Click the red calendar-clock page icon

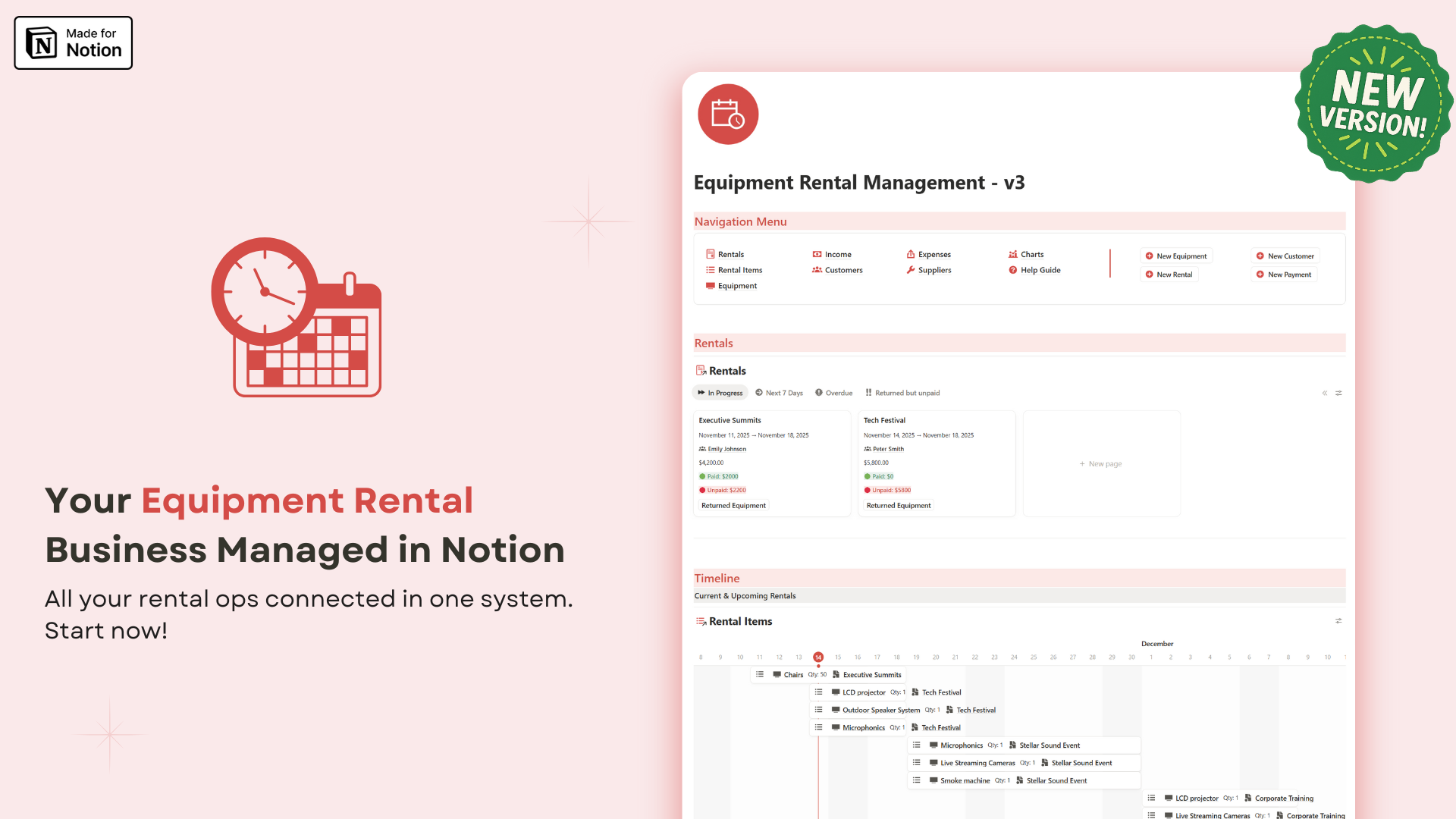point(728,114)
